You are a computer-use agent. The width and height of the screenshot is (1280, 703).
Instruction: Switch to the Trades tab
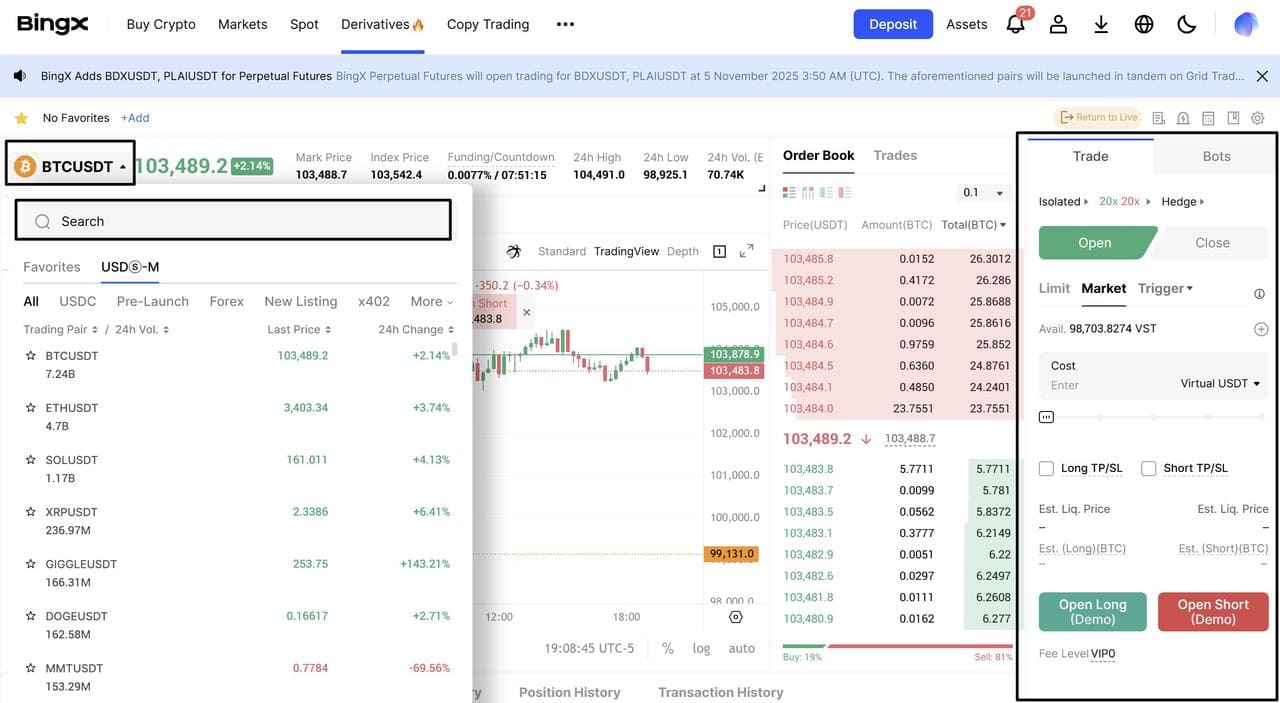tap(895, 156)
